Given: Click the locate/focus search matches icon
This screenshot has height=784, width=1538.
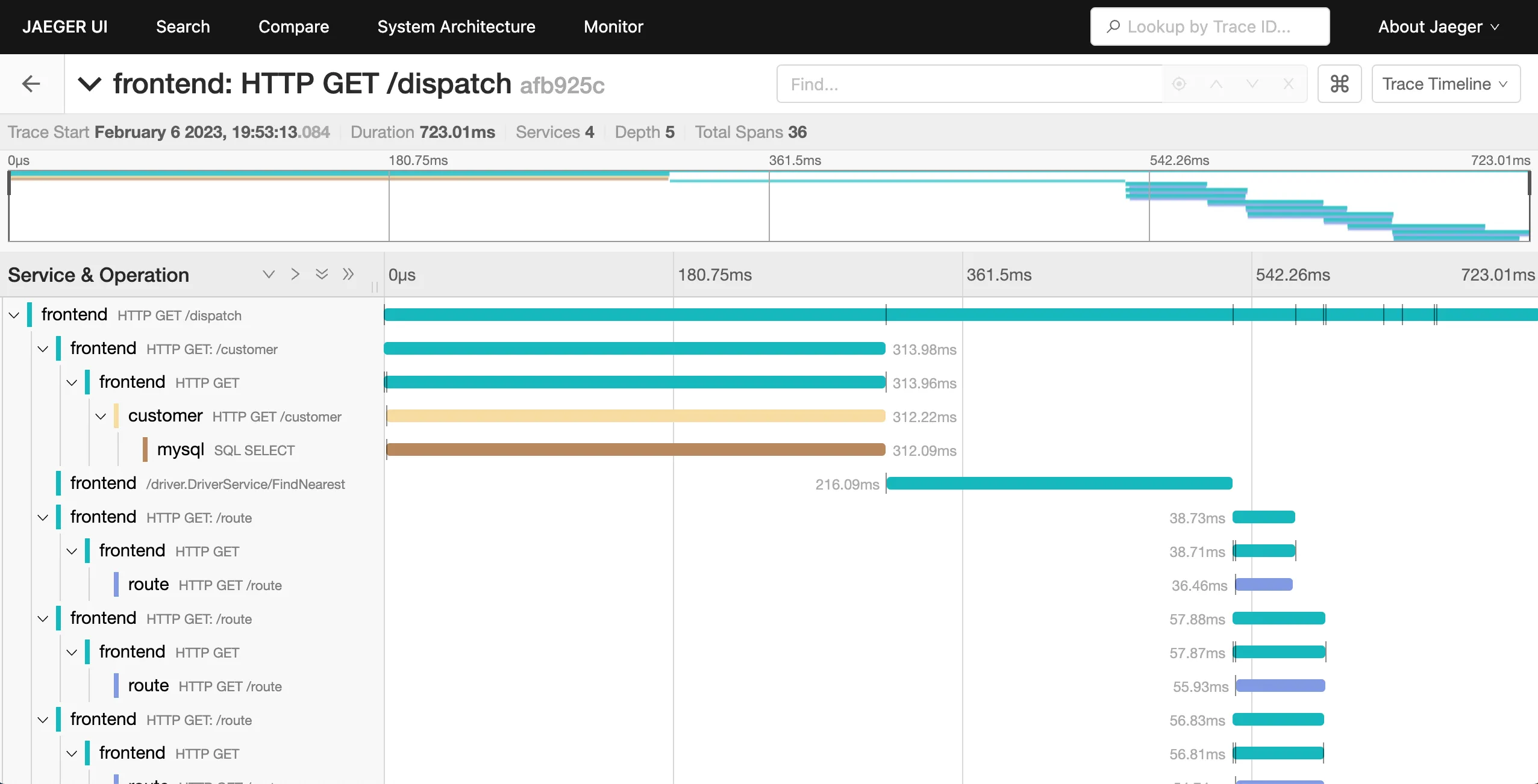Looking at the screenshot, I should [1179, 84].
